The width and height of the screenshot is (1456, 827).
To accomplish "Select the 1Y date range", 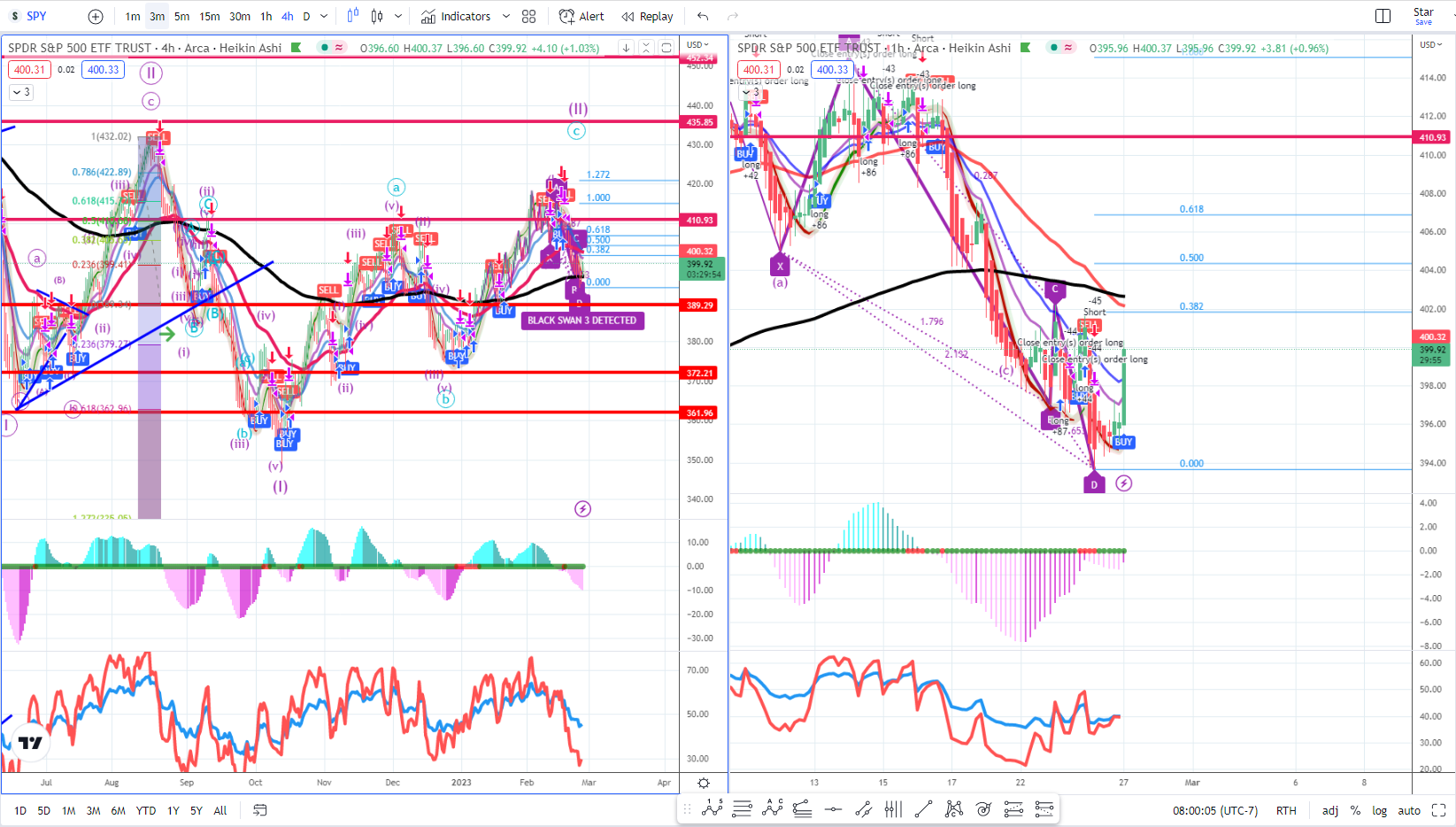I will point(173,810).
